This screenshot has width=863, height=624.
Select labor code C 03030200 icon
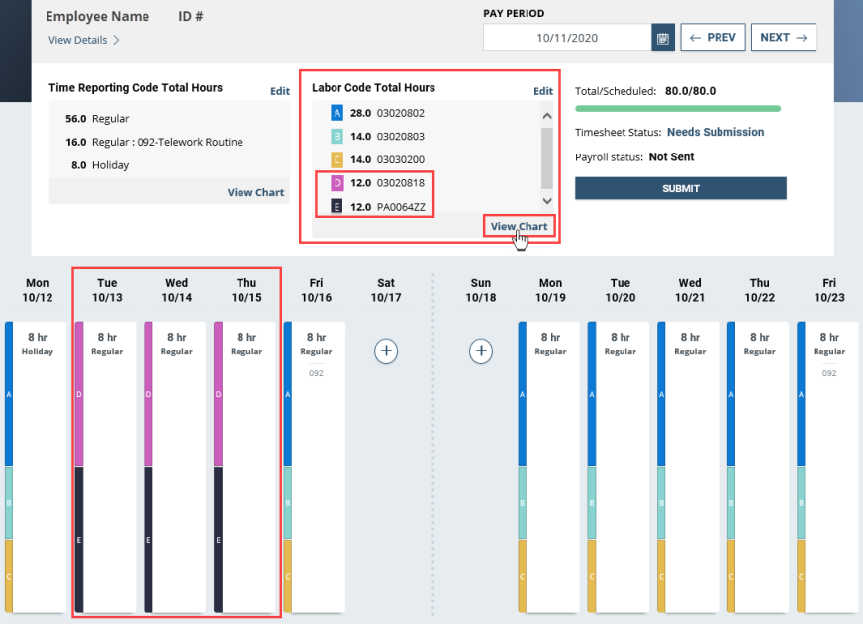[337, 159]
